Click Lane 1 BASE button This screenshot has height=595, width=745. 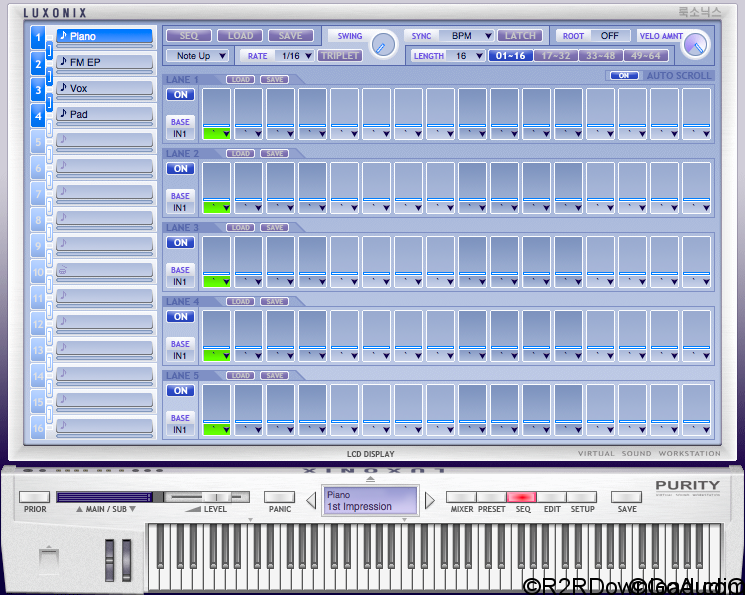click(181, 122)
